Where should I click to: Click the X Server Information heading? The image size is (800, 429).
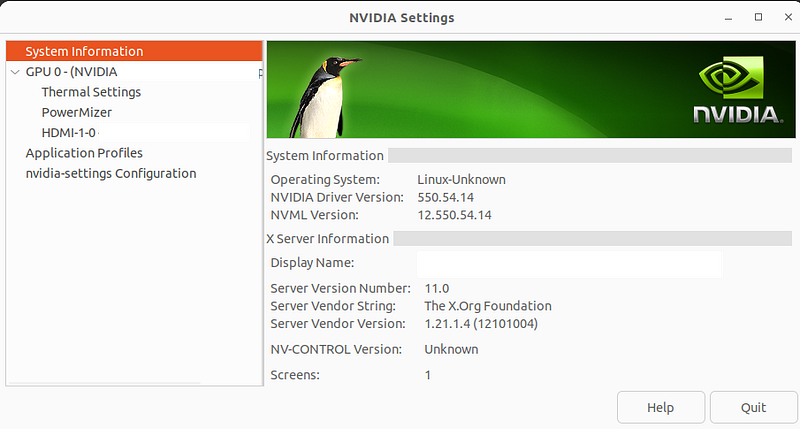point(328,239)
